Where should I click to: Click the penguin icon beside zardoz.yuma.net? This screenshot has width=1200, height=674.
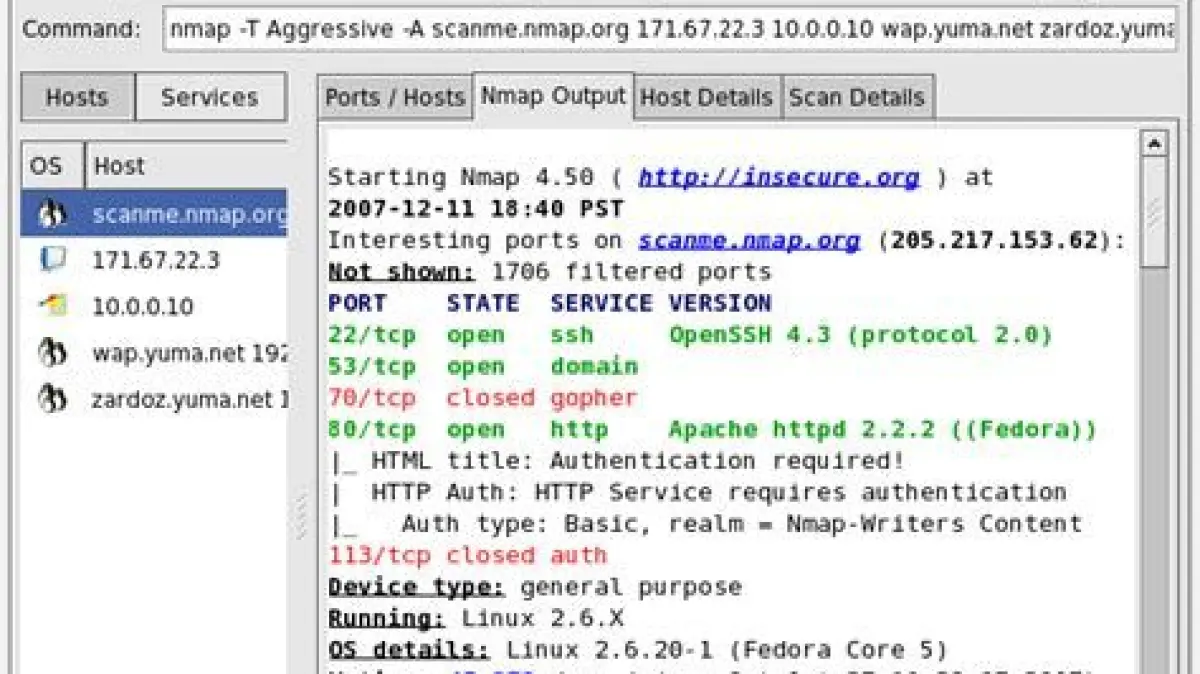pyautogui.click(x=52, y=400)
